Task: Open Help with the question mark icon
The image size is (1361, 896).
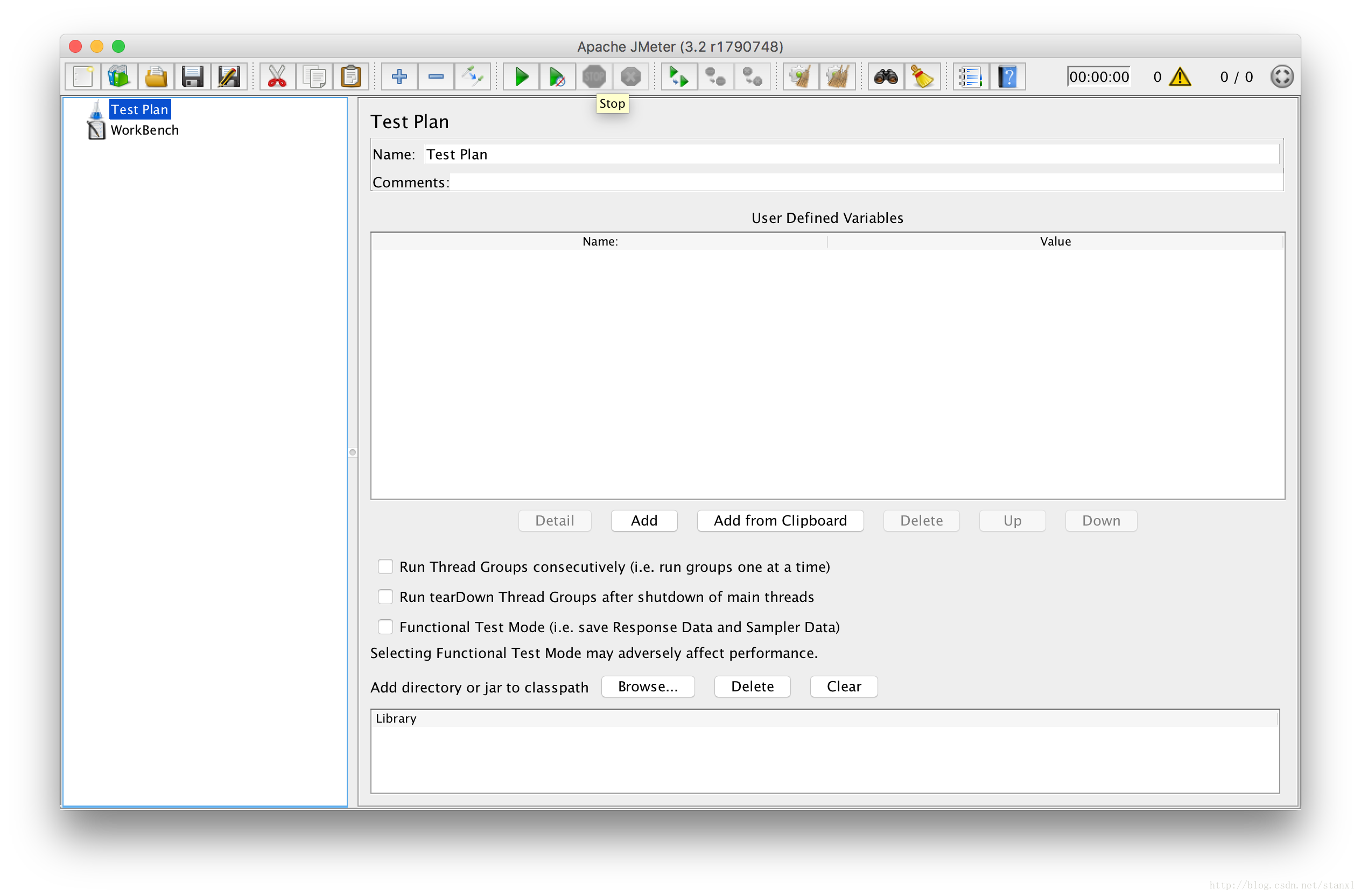Action: coord(1008,76)
